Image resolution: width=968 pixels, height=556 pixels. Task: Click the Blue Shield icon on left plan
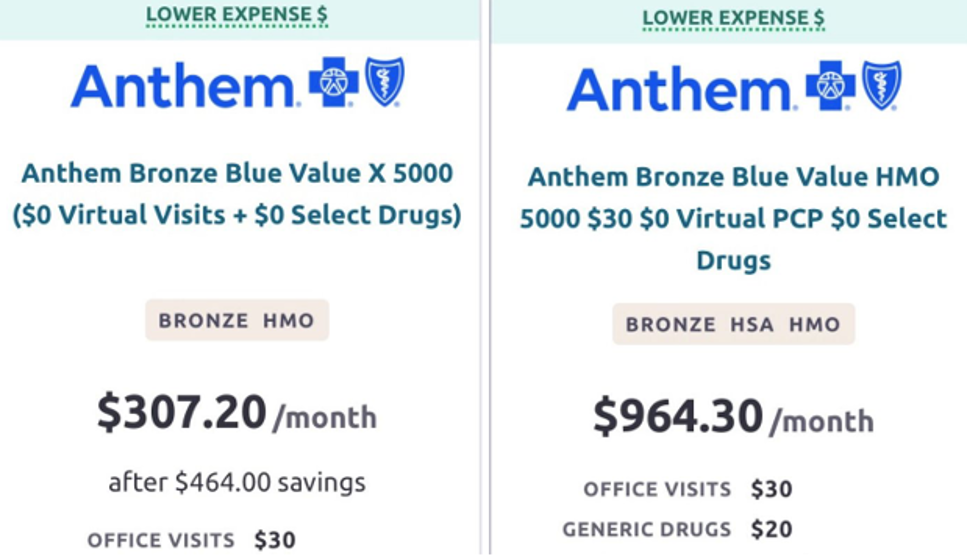click(384, 83)
